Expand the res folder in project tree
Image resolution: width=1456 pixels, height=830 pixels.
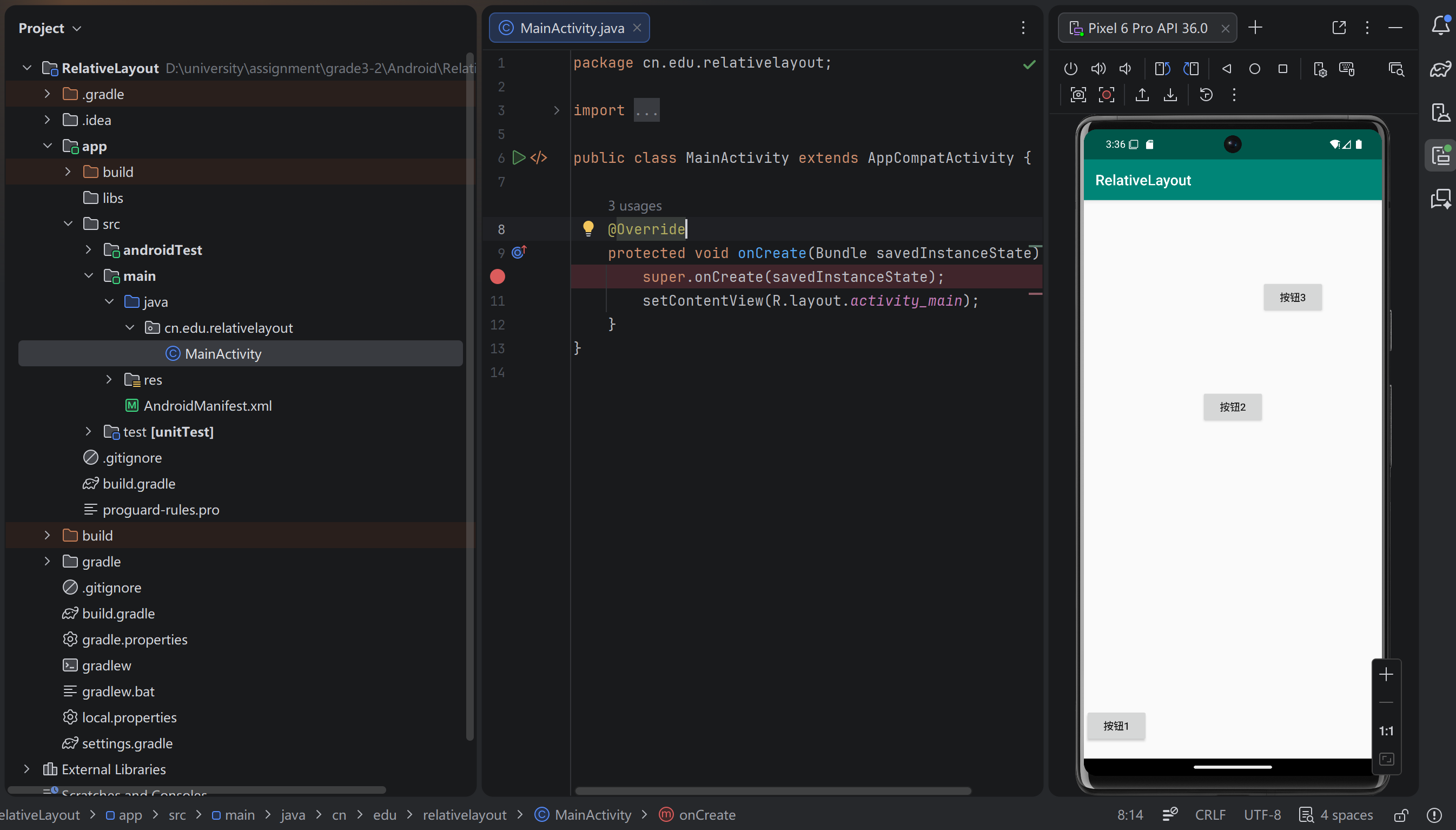coord(109,380)
